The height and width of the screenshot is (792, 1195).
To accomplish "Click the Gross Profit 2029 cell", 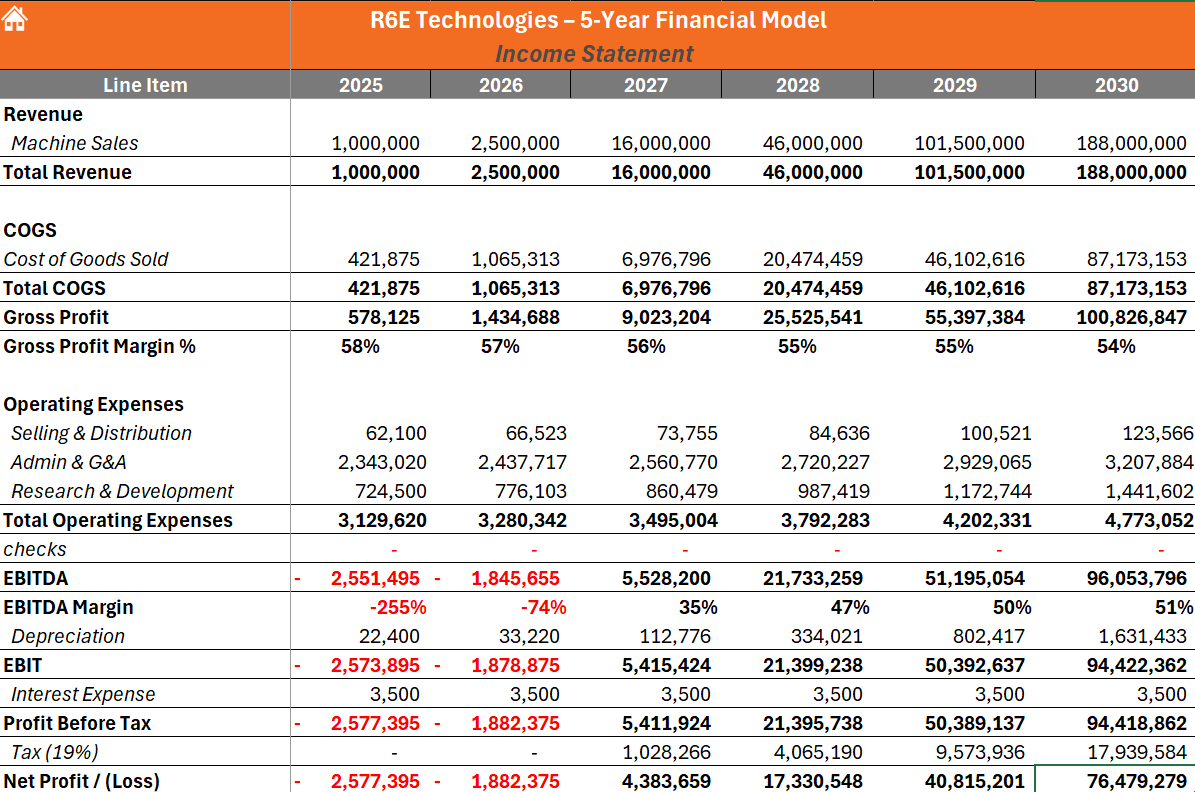I will click(x=969, y=317).
